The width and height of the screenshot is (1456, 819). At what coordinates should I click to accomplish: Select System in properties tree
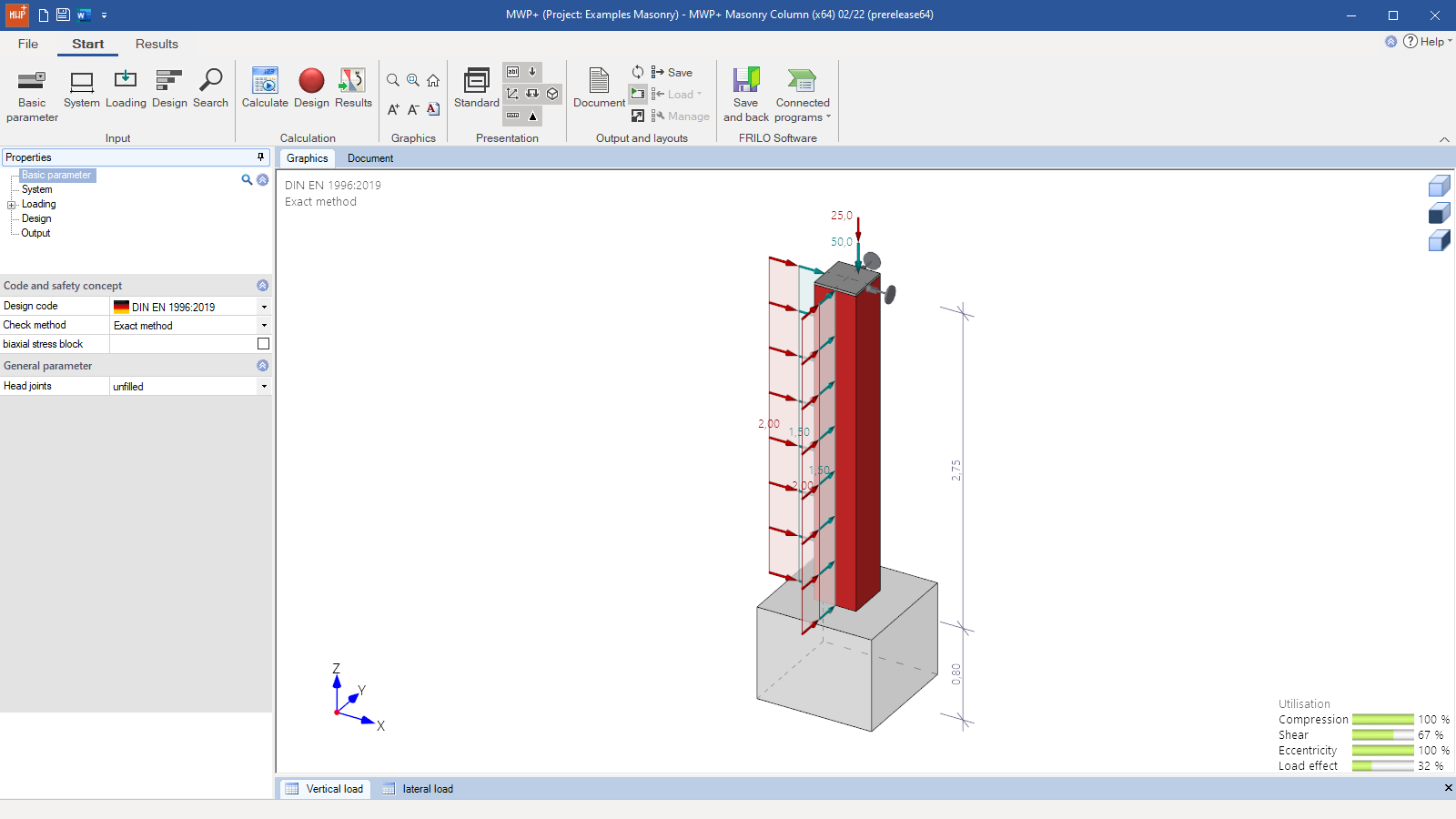36,189
